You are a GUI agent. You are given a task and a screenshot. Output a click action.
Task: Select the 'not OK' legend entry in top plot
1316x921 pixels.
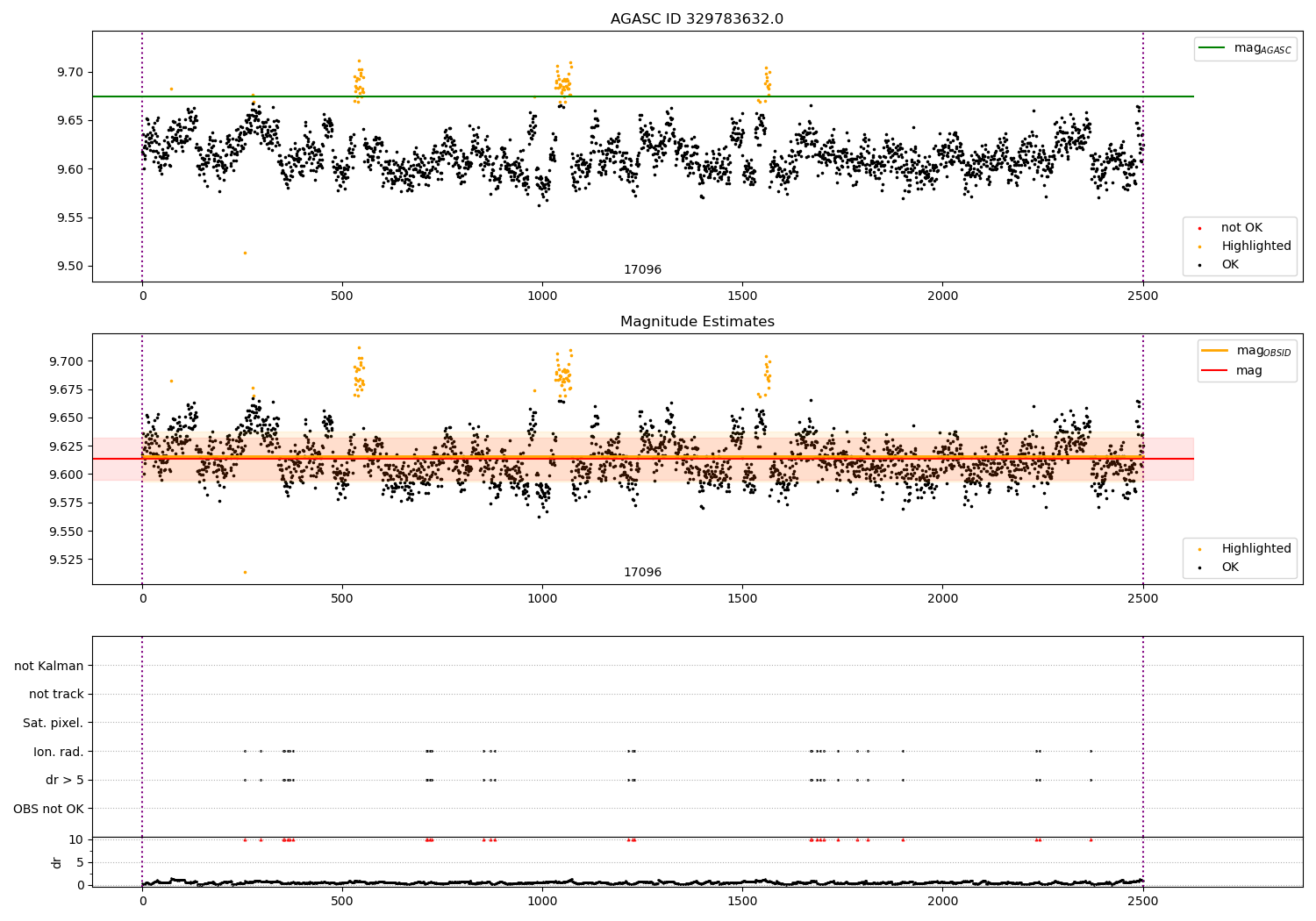point(1241,228)
